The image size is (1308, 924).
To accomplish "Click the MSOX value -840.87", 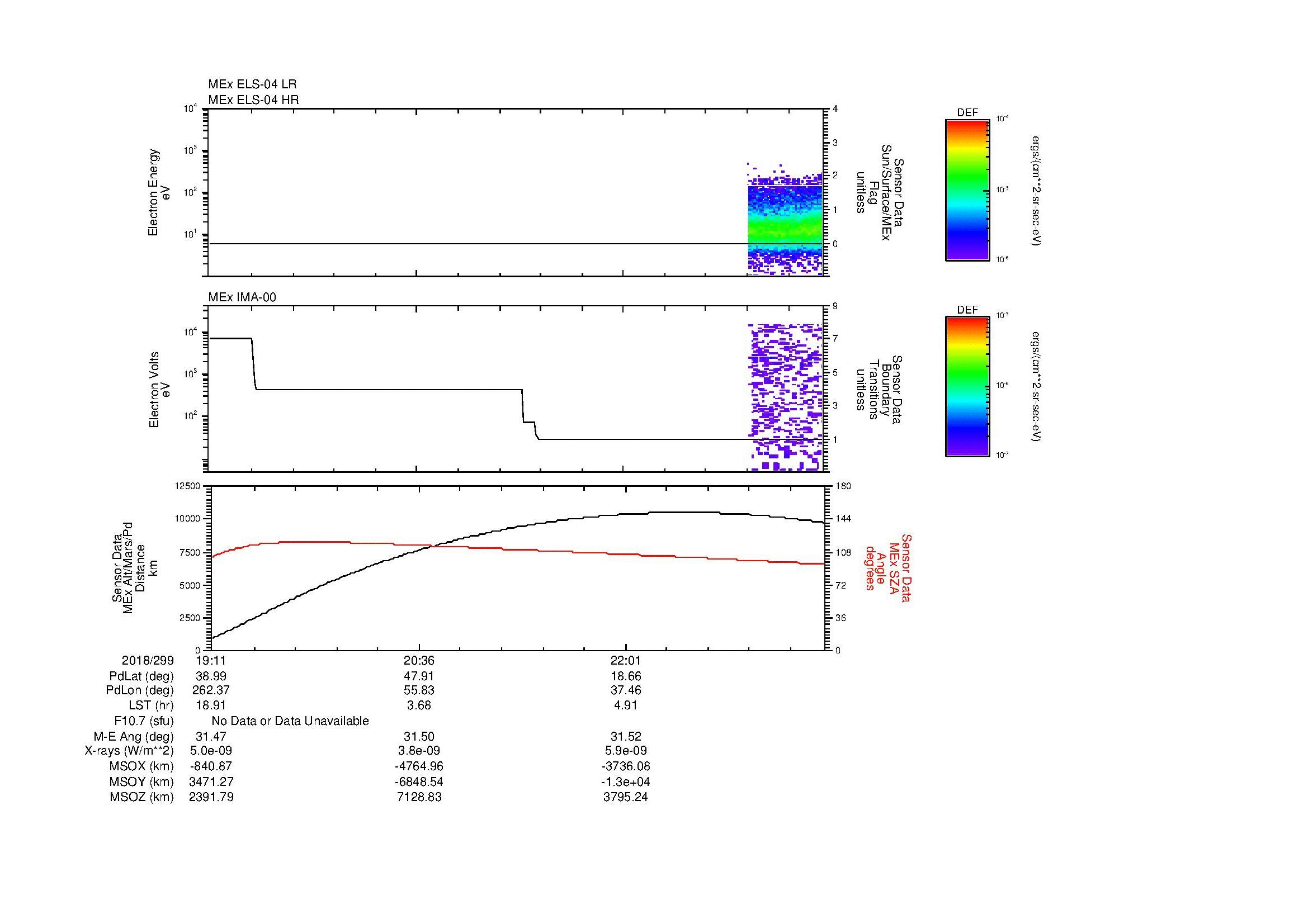I will tap(211, 766).
